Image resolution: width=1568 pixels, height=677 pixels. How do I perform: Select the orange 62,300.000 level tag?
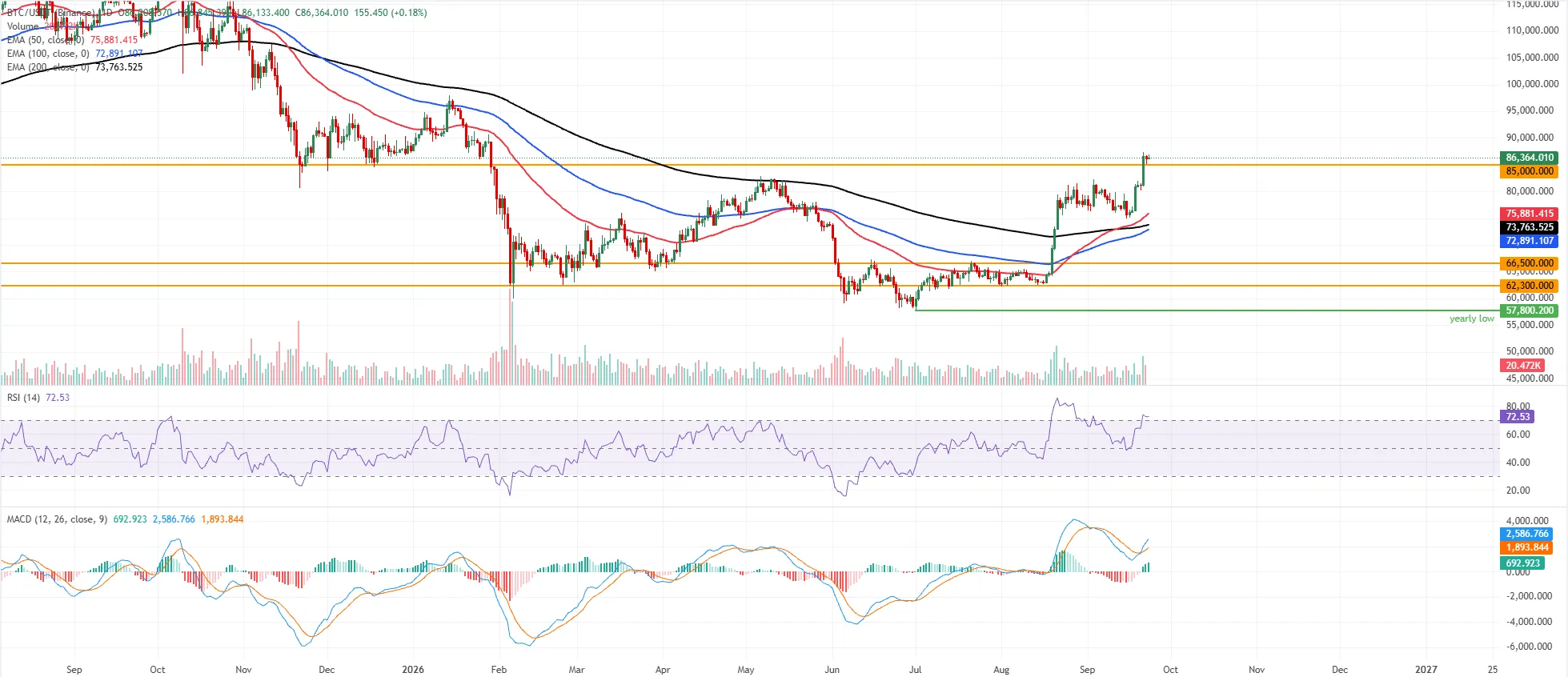pyautogui.click(x=1529, y=286)
